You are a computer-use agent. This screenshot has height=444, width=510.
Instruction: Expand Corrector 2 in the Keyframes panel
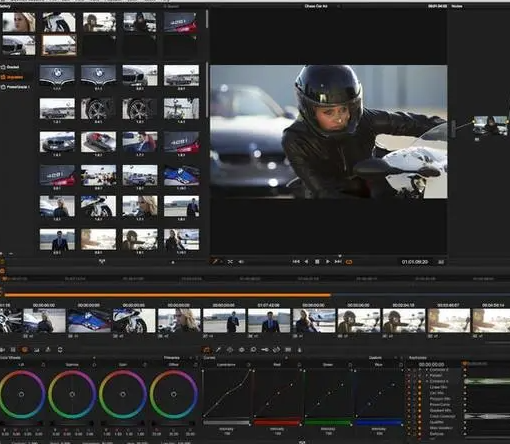[427, 370]
